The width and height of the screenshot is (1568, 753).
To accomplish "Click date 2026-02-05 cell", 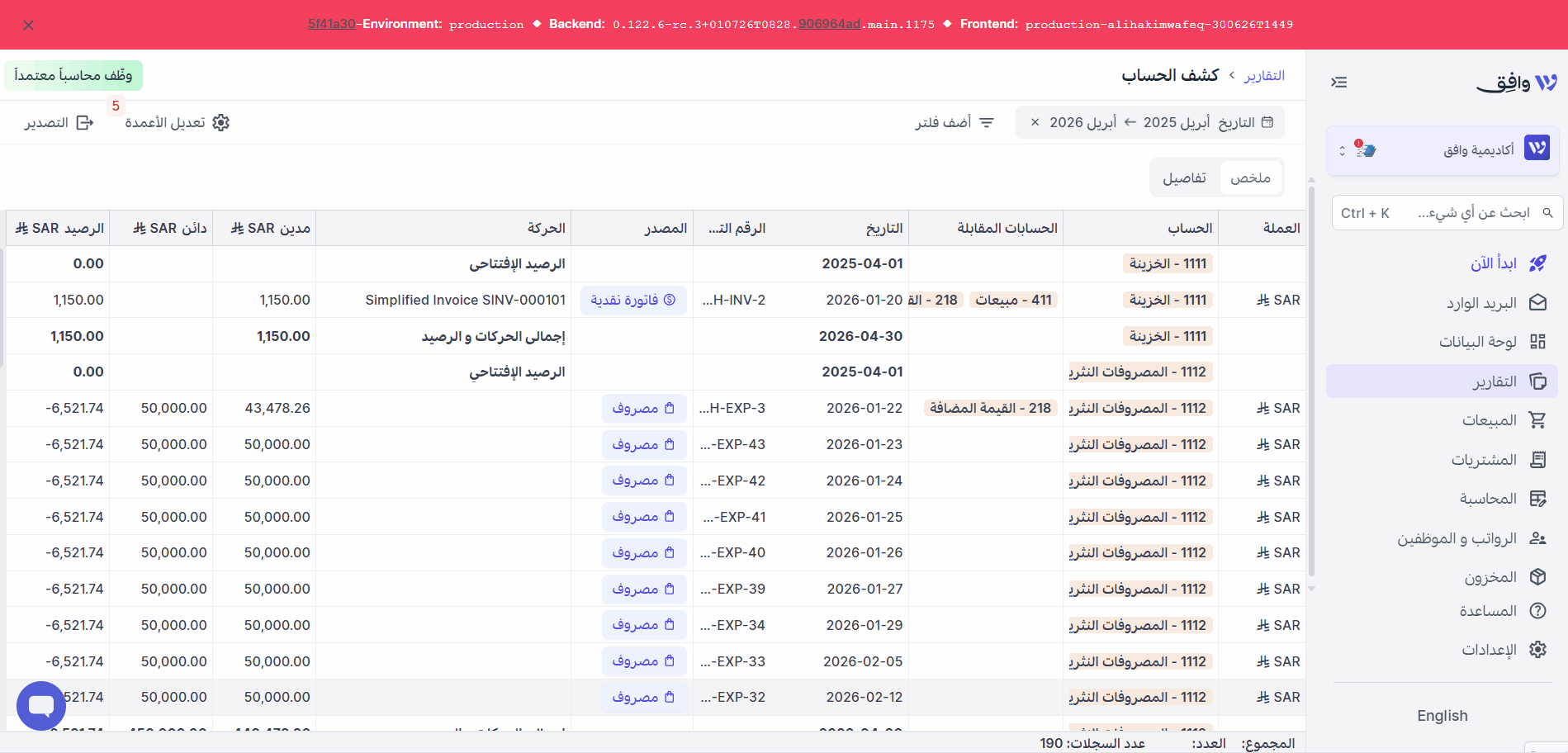I will point(863,661).
